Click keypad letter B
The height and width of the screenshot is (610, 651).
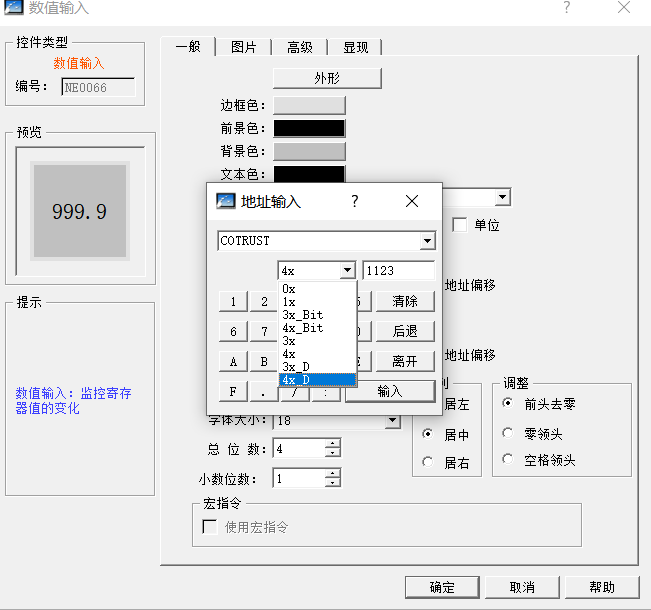click(x=264, y=361)
